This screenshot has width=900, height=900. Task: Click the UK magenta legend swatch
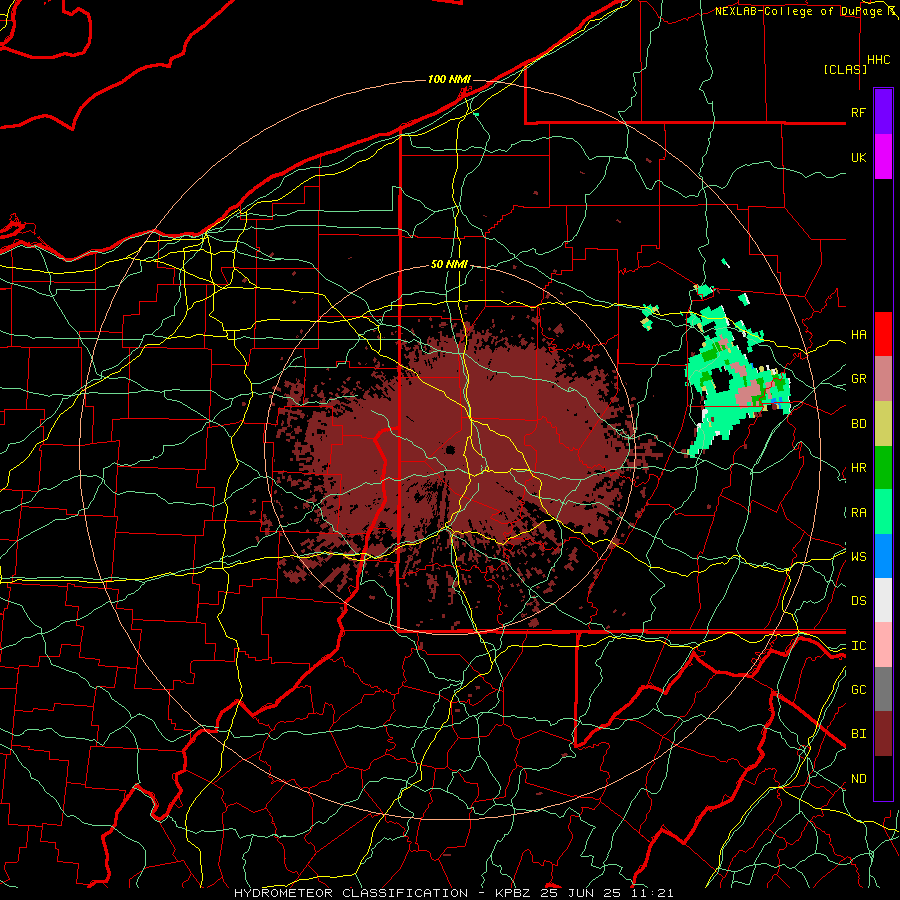[883, 157]
